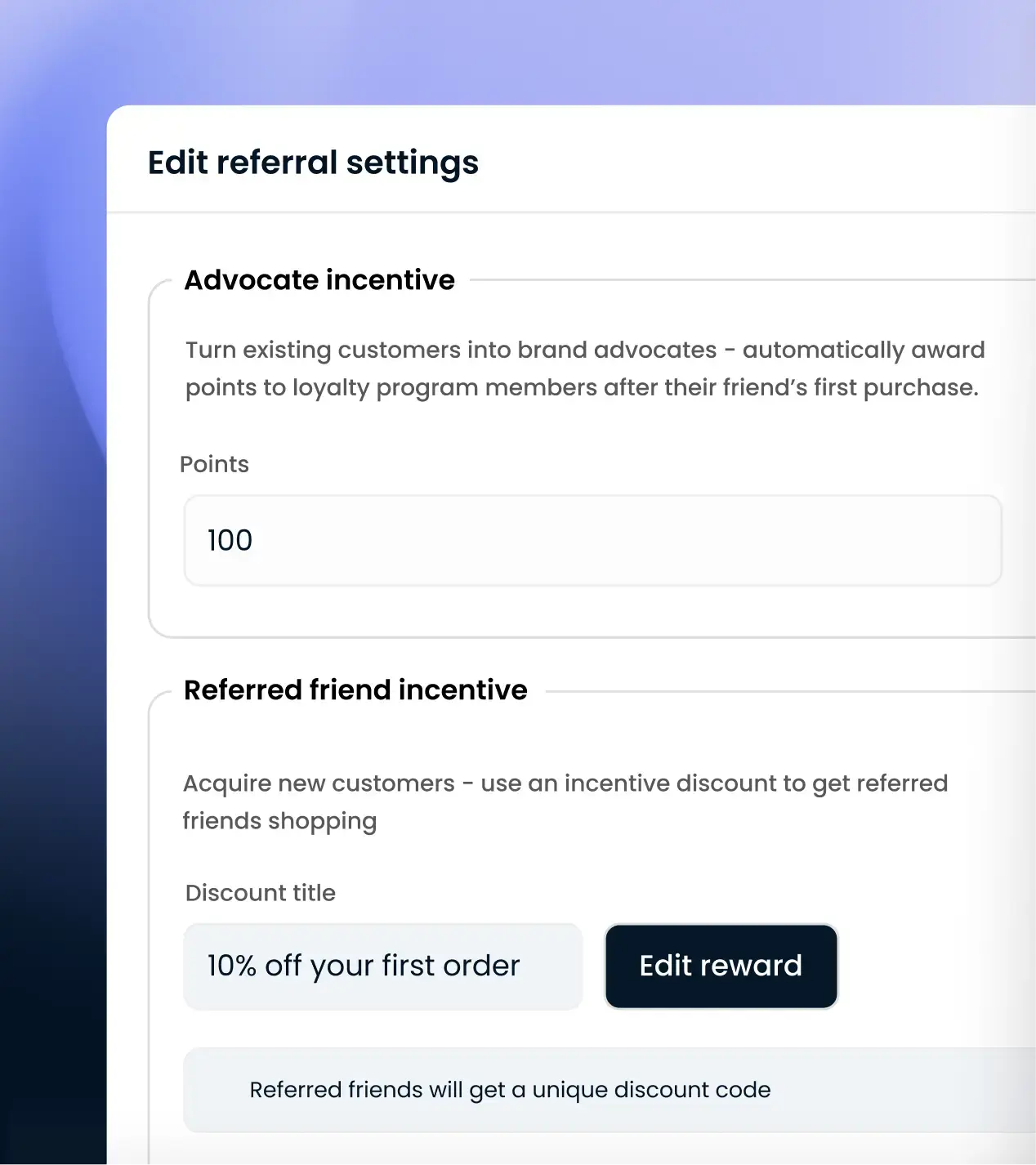Select the text 10% off your first order
The width and height of the screenshot is (1036, 1165).
[364, 966]
